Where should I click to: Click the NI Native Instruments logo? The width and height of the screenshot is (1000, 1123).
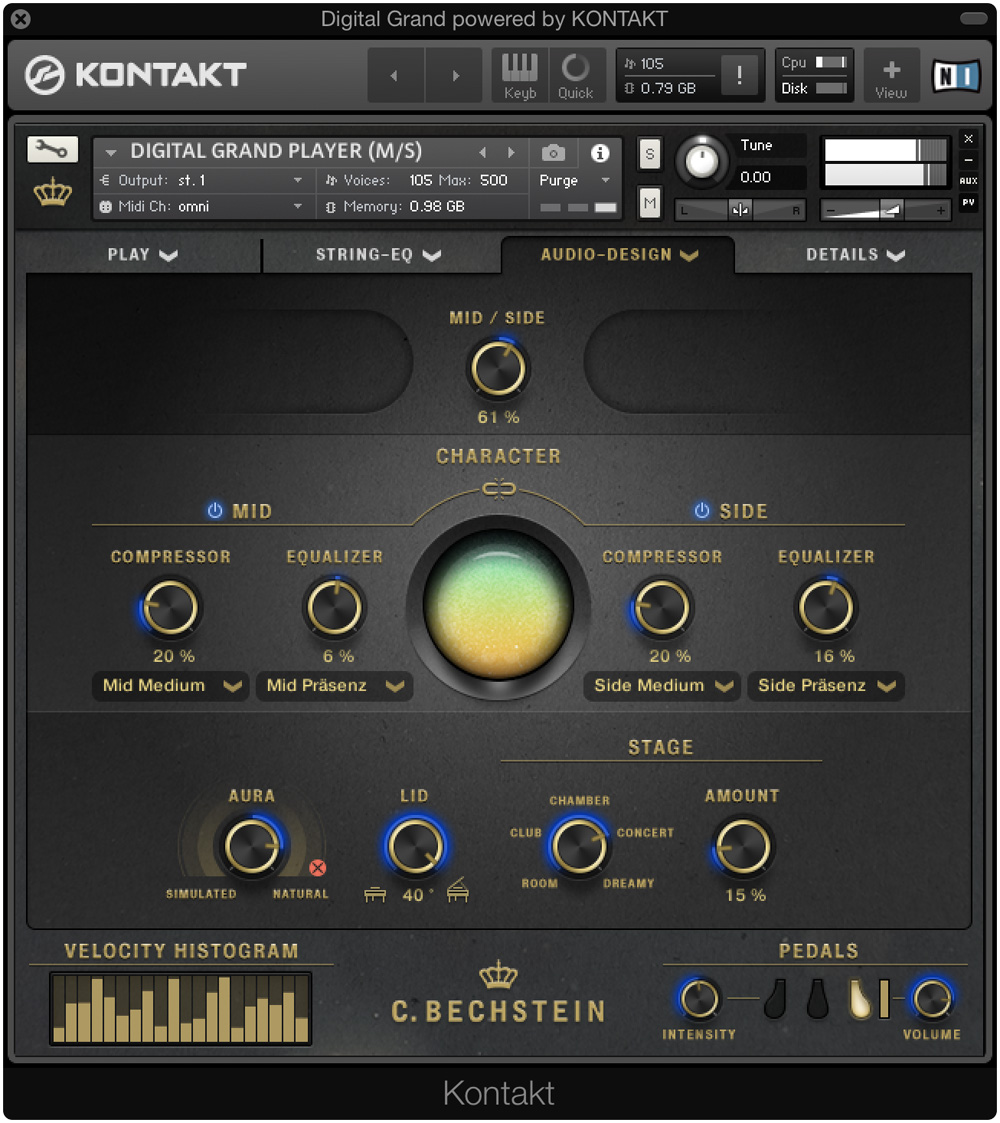pos(956,75)
